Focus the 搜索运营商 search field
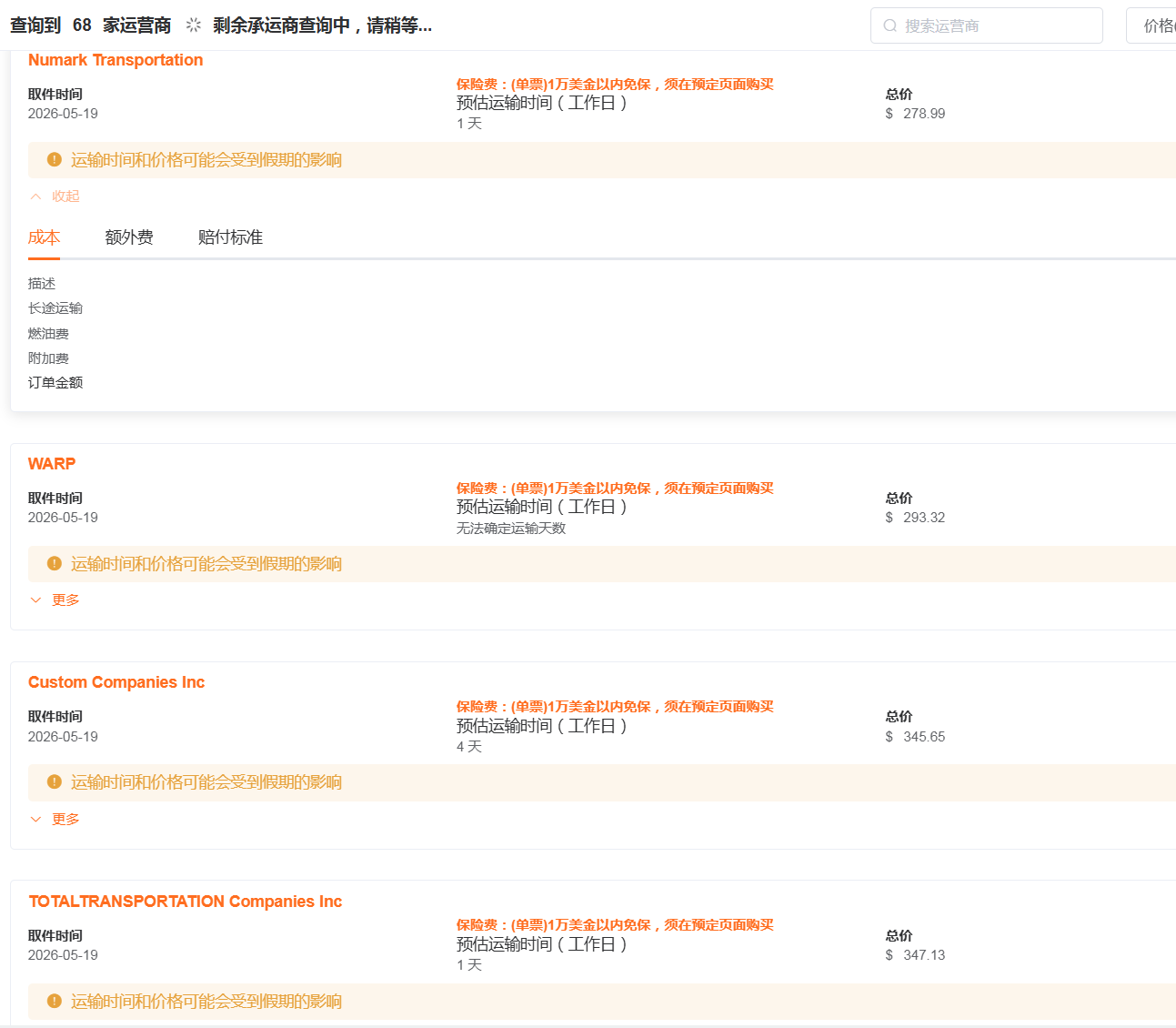1176x1028 pixels. [x=987, y=25]
